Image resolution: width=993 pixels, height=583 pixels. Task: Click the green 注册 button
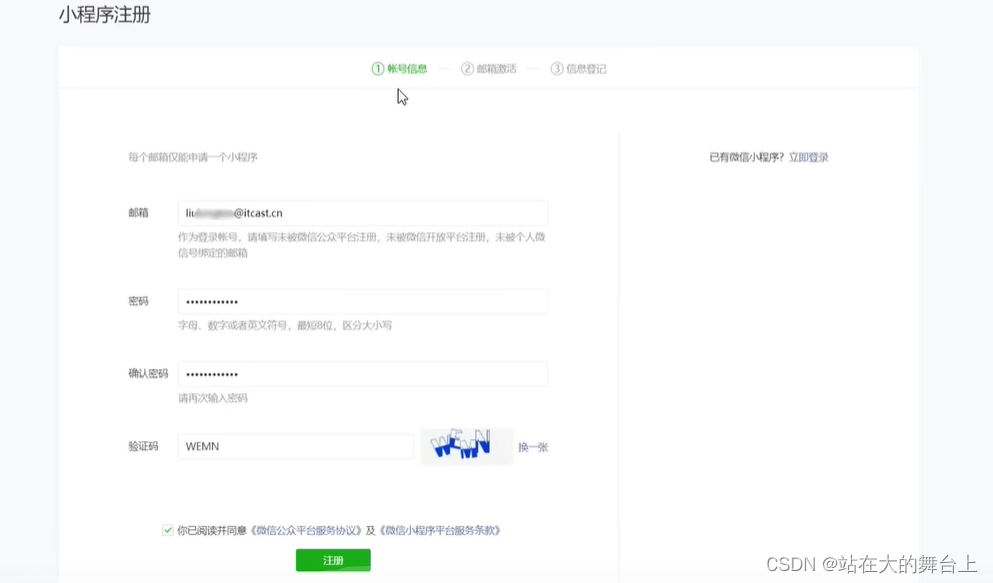[333, 560]
